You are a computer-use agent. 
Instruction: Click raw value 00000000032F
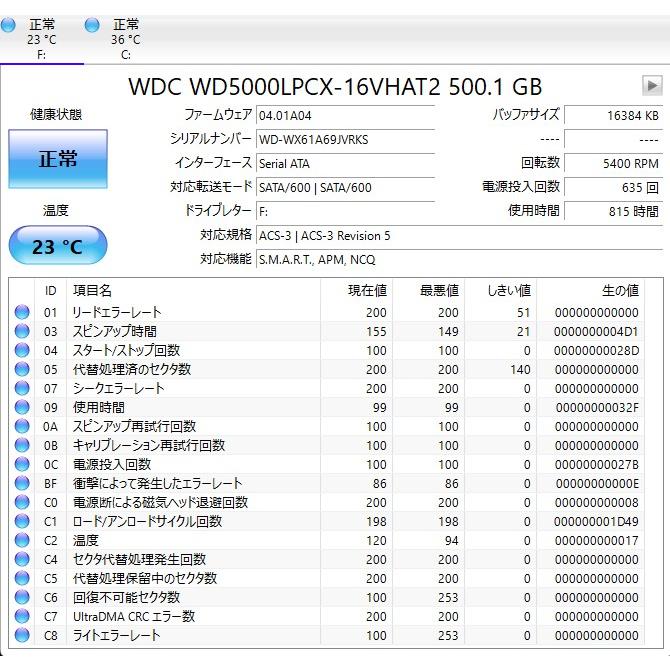(597, 408)
